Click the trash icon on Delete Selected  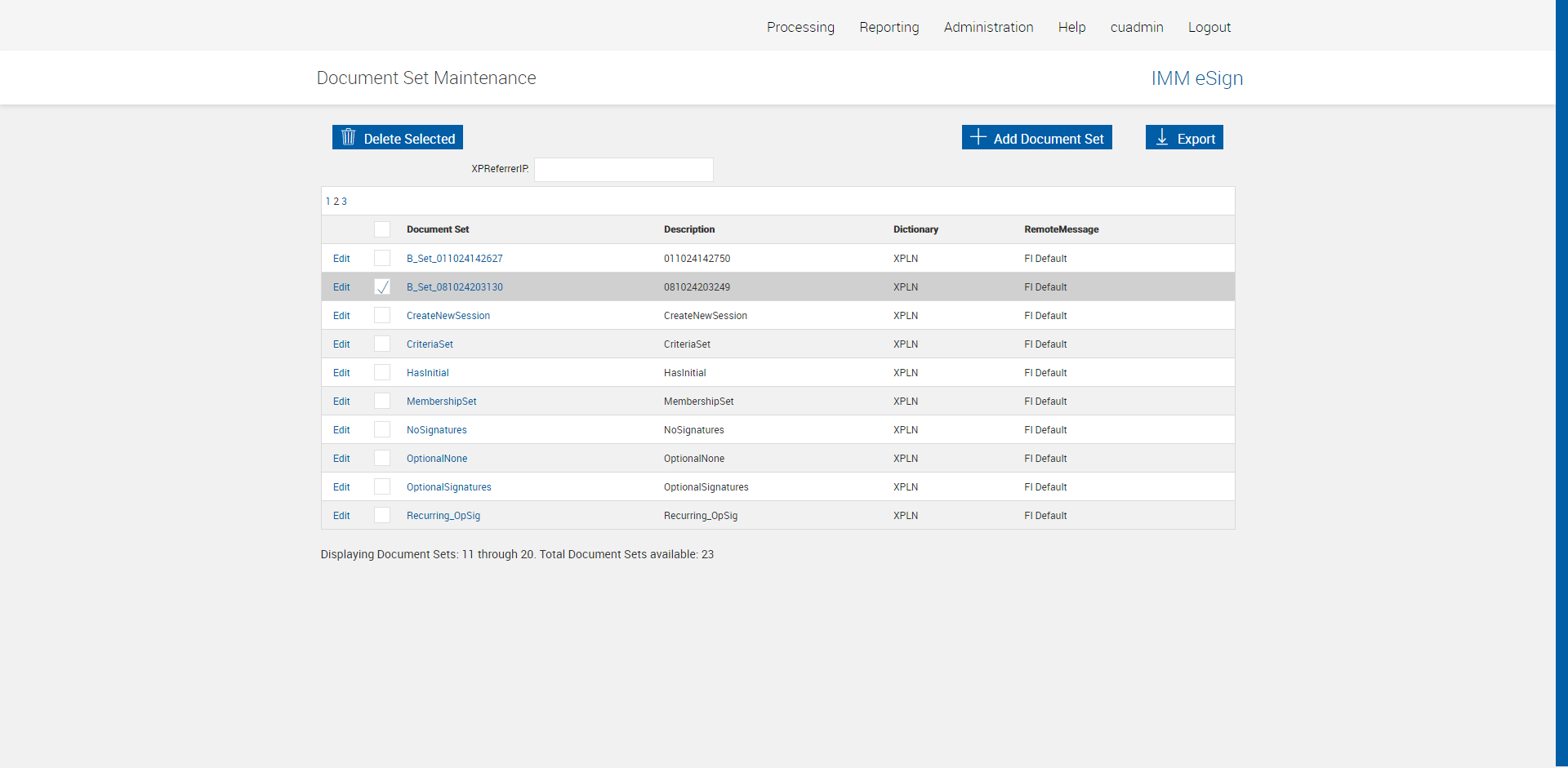(x=349, y=137)
